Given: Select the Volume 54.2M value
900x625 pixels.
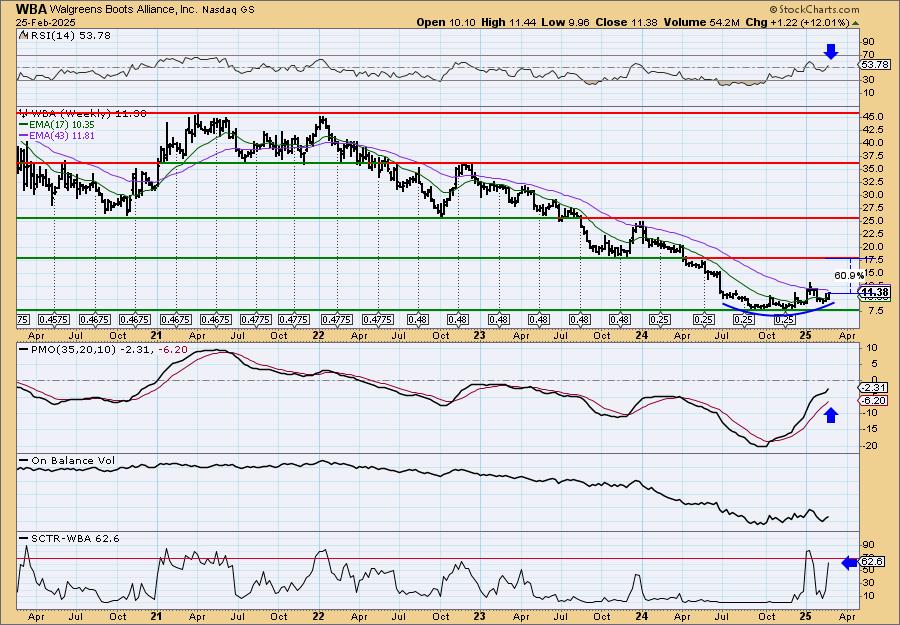Looking at the screenshot, I should (701, 22).
